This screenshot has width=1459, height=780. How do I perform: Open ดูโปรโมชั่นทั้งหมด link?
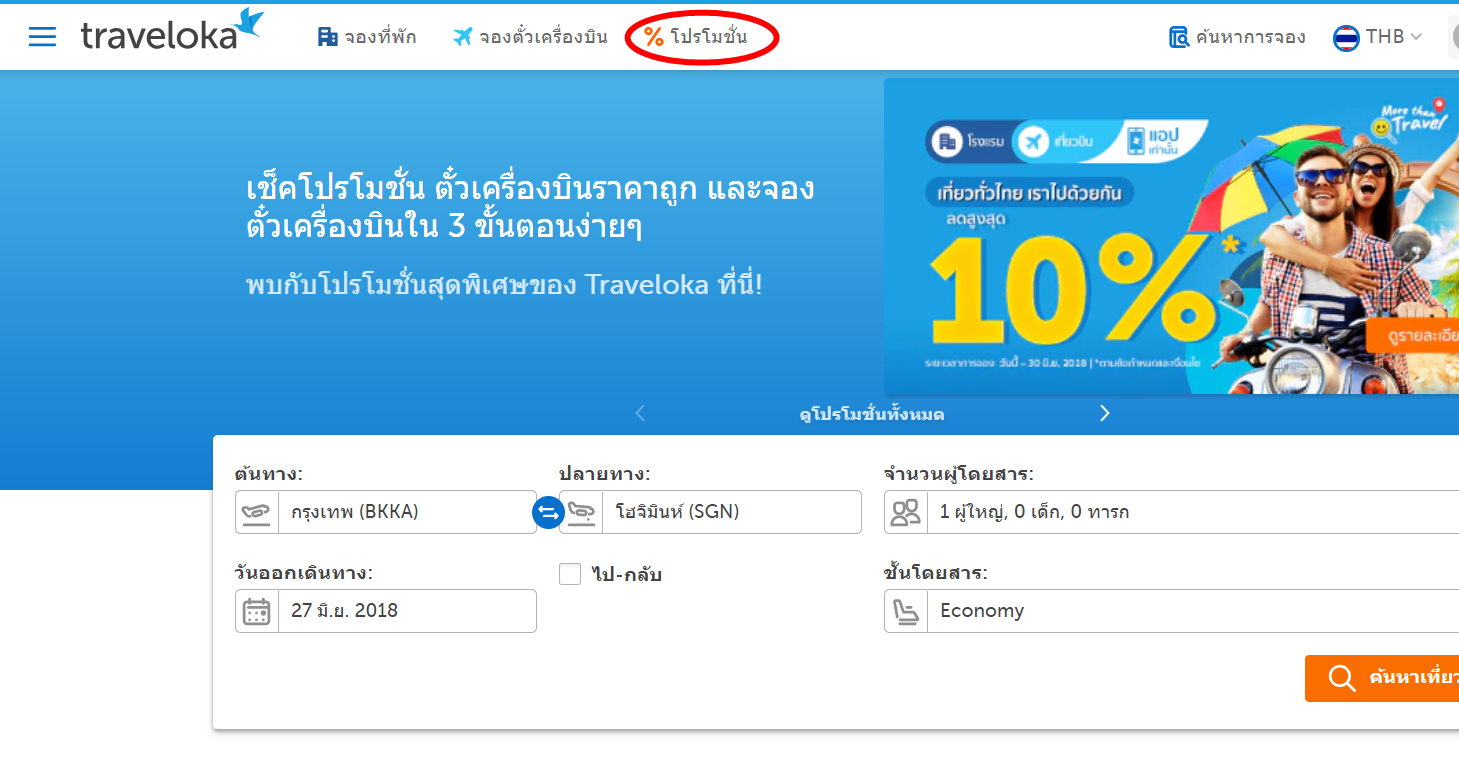pos(872,414)
